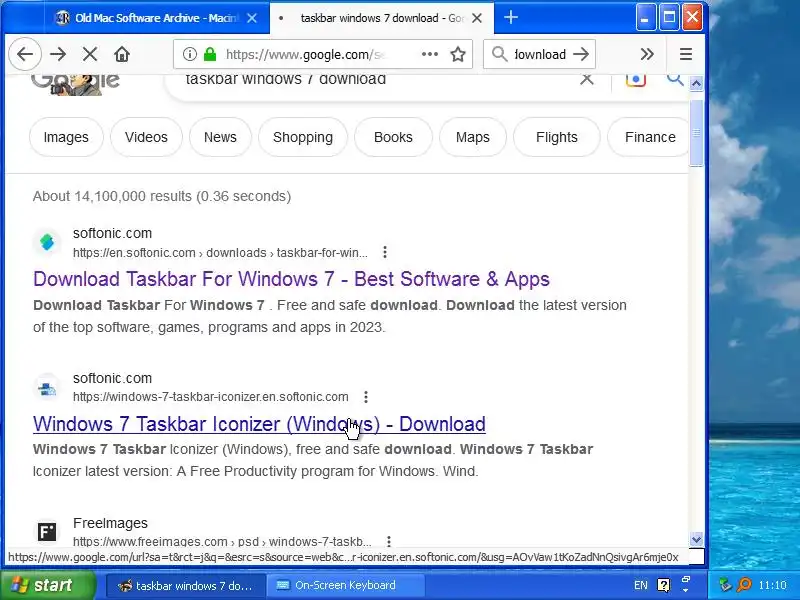The width and height of the screenshot is (800, 600).
Task: Click the 11:10 system clock
Action: (x=772, y=585)
